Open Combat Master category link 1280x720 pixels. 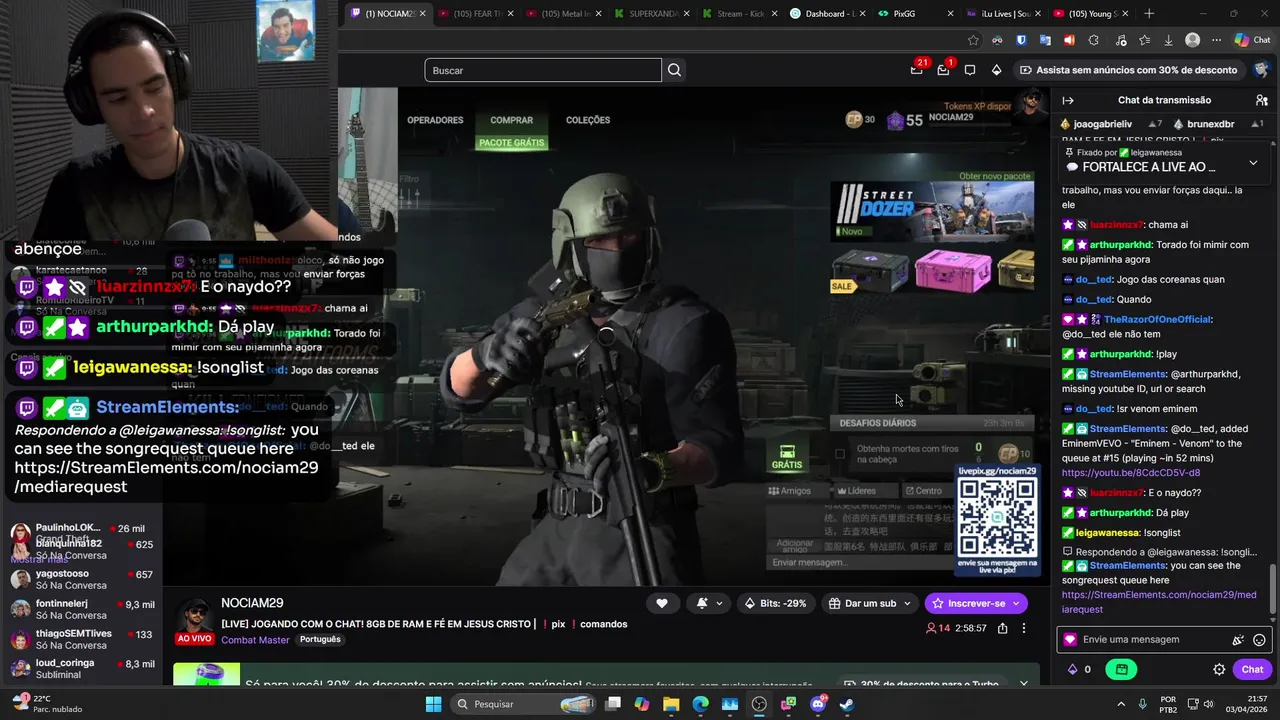[x=255, y=640]
